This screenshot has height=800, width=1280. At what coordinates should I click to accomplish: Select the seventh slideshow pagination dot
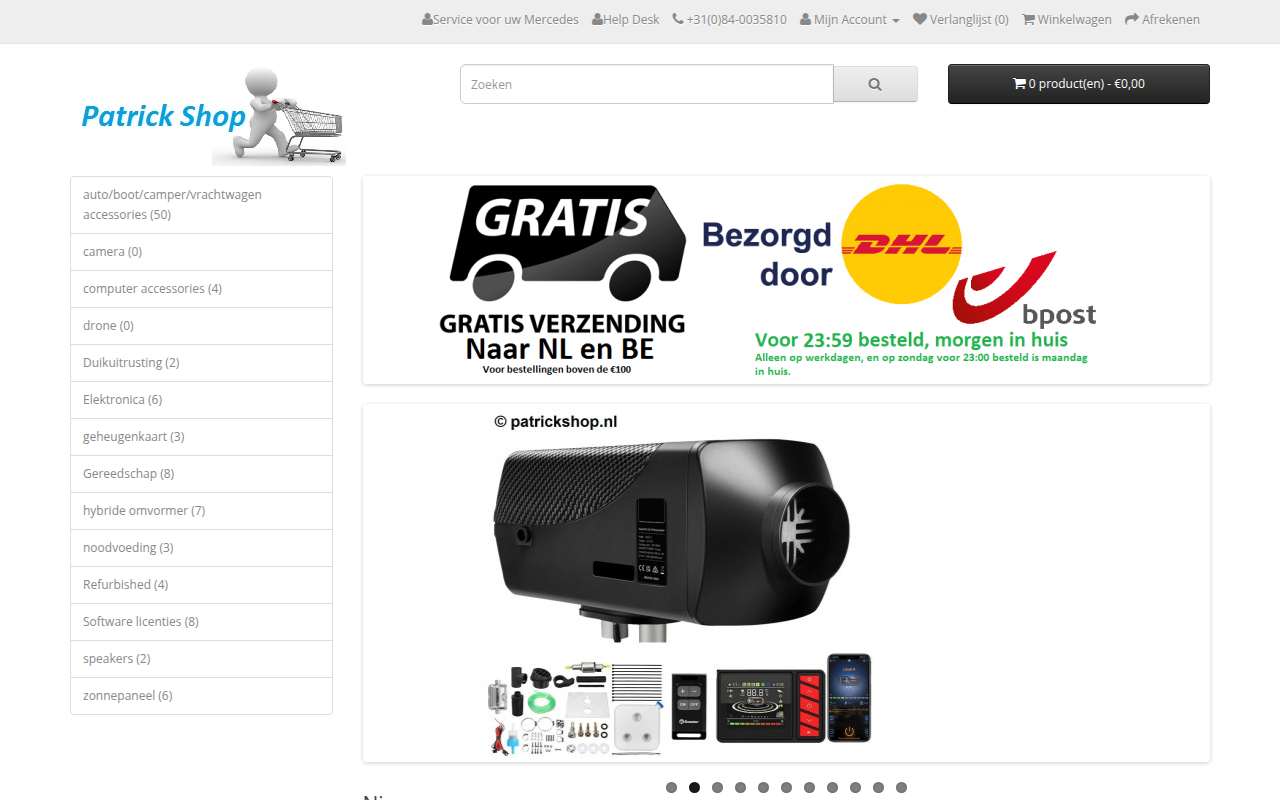(x=809, y=788)
